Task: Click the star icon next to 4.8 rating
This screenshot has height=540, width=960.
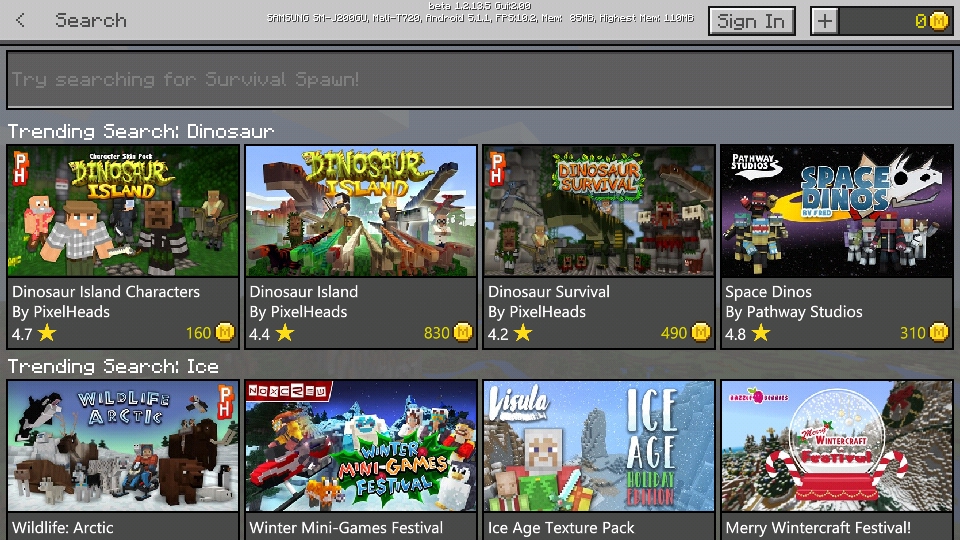Action: (761, 333)
